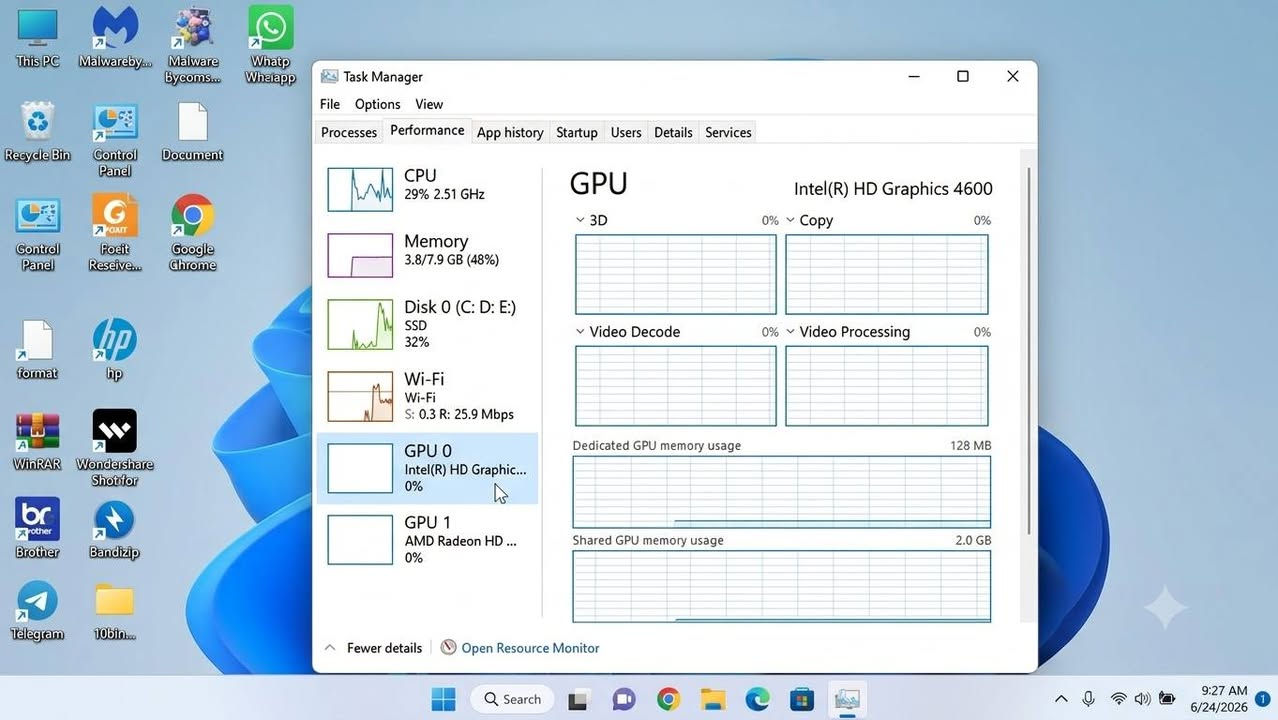
Task: Open the Copy engine dropdown
Action: tap(790, 220)
